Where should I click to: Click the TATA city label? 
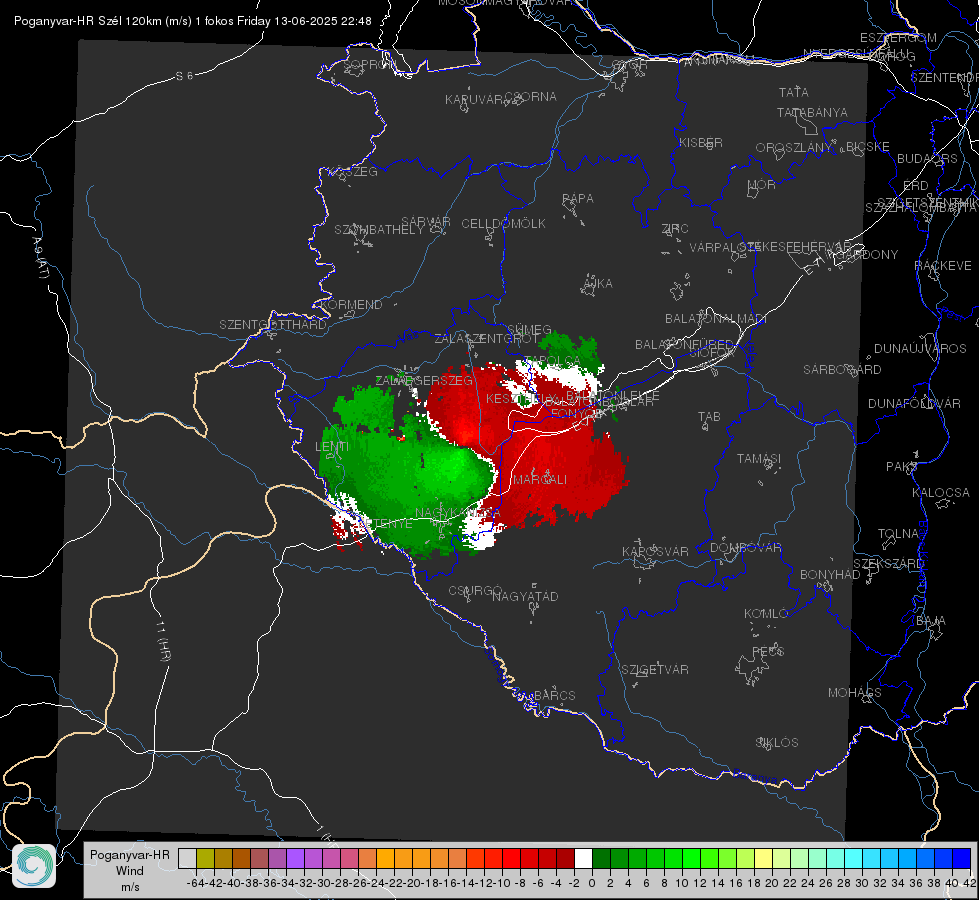click(x=794, y=92)
